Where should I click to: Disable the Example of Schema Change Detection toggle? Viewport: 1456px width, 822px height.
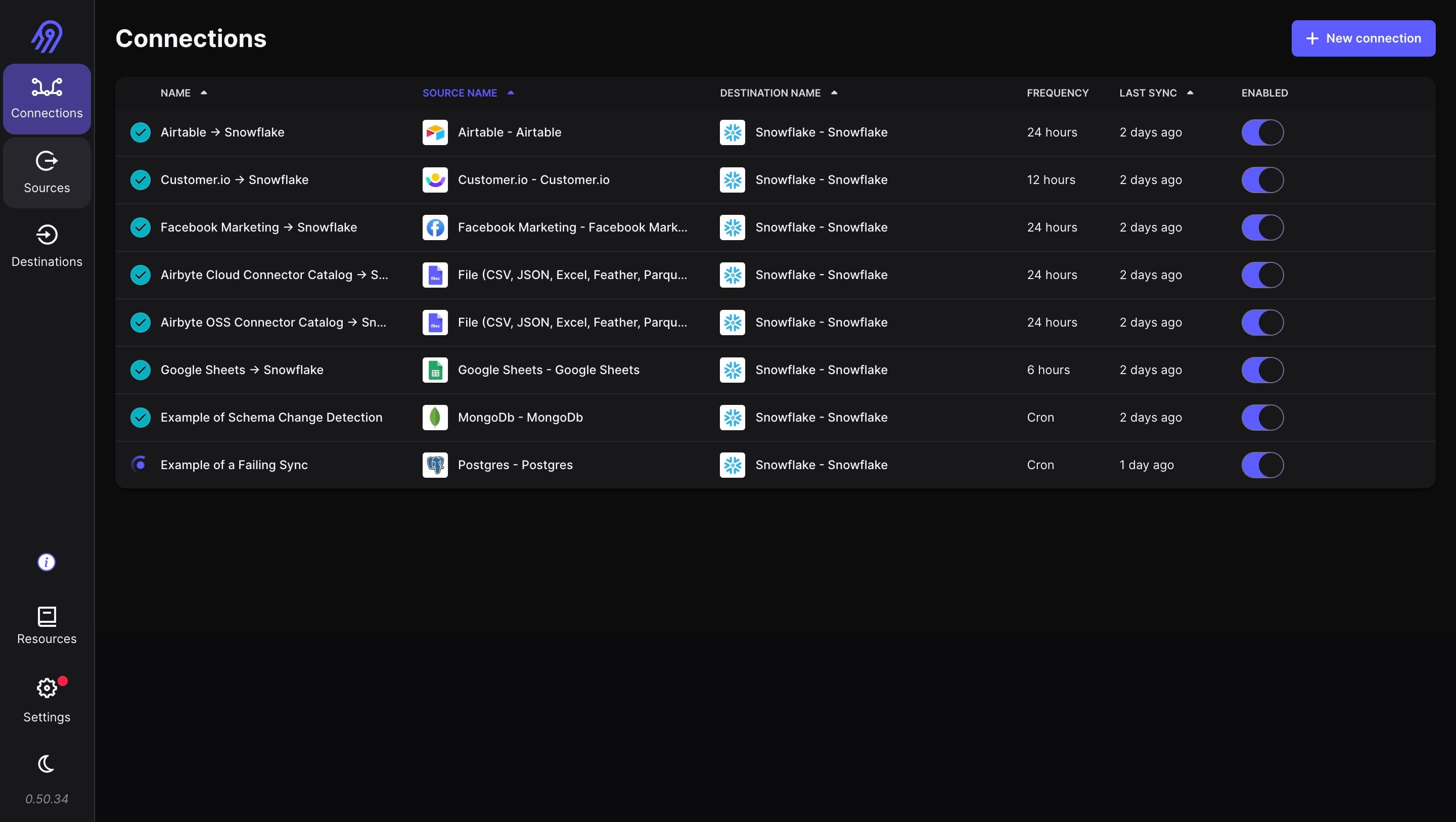click(1262, 417)
